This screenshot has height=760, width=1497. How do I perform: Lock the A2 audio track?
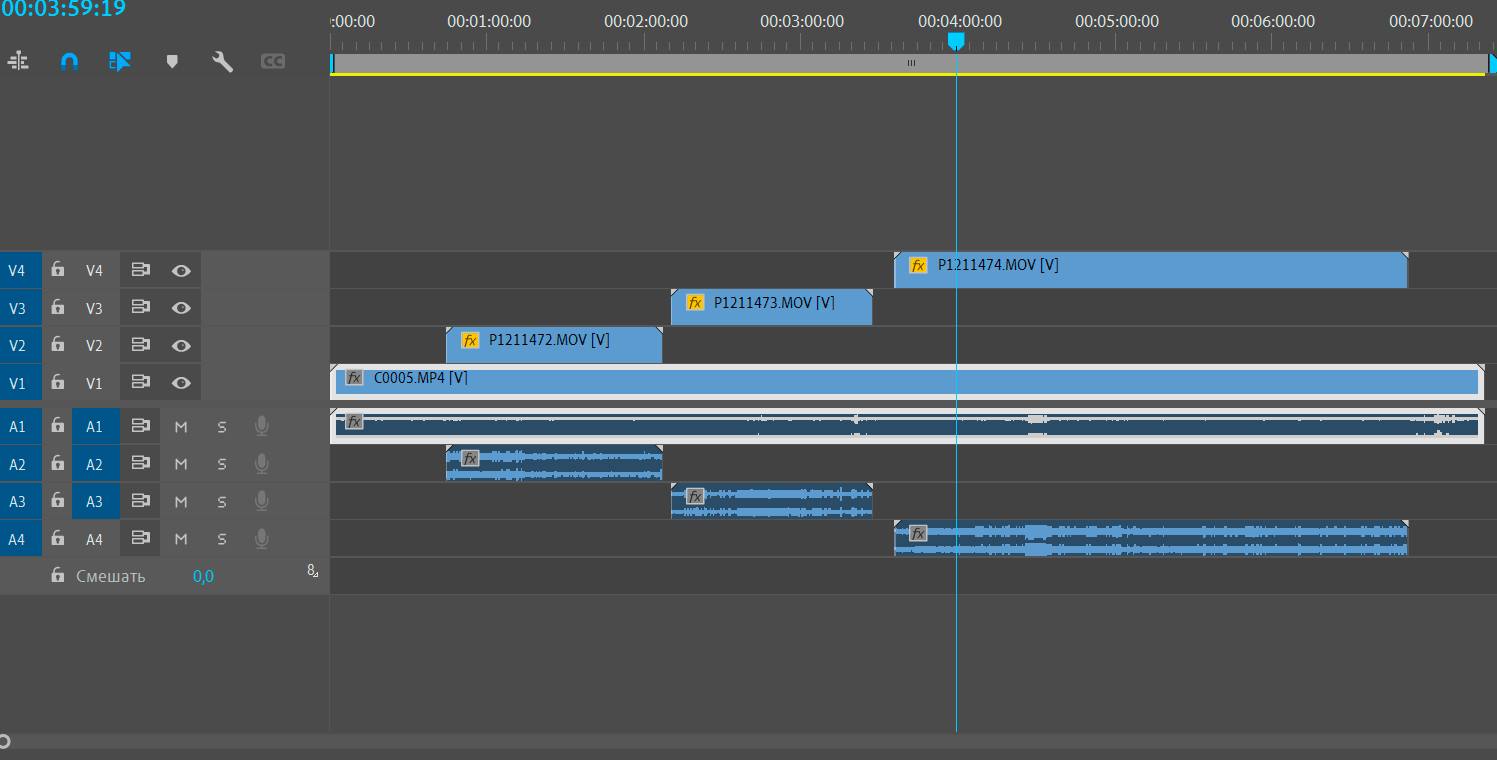tap(58, 463)
